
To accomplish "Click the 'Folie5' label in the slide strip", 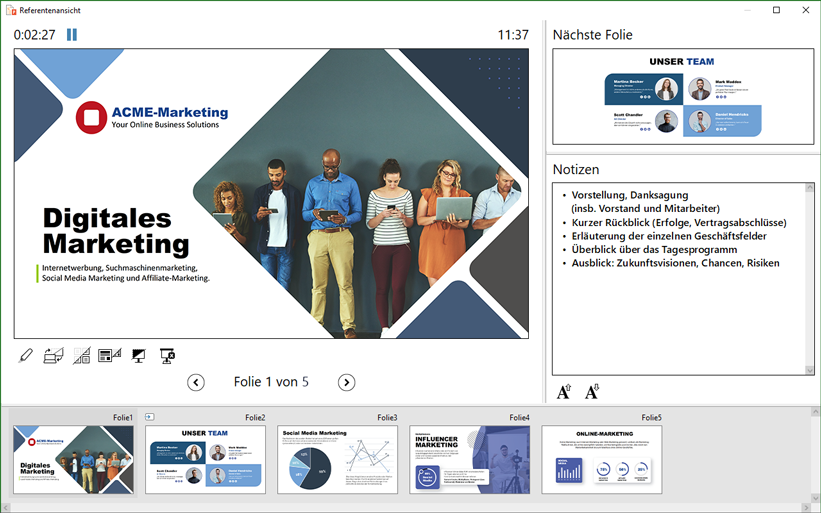I will tap(651, 417).
